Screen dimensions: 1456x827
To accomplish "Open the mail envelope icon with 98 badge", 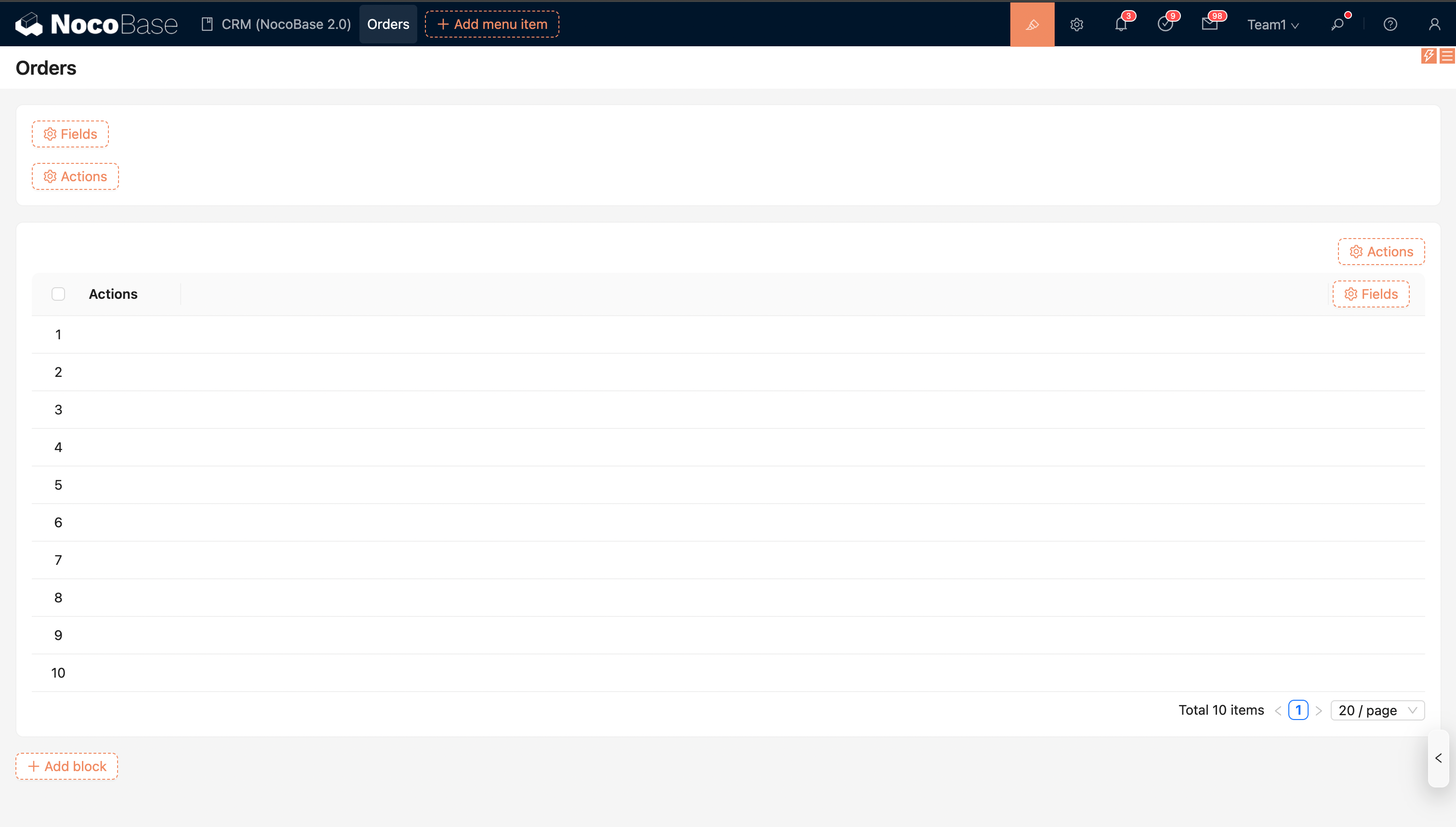I will click(x=1209, y=25).
